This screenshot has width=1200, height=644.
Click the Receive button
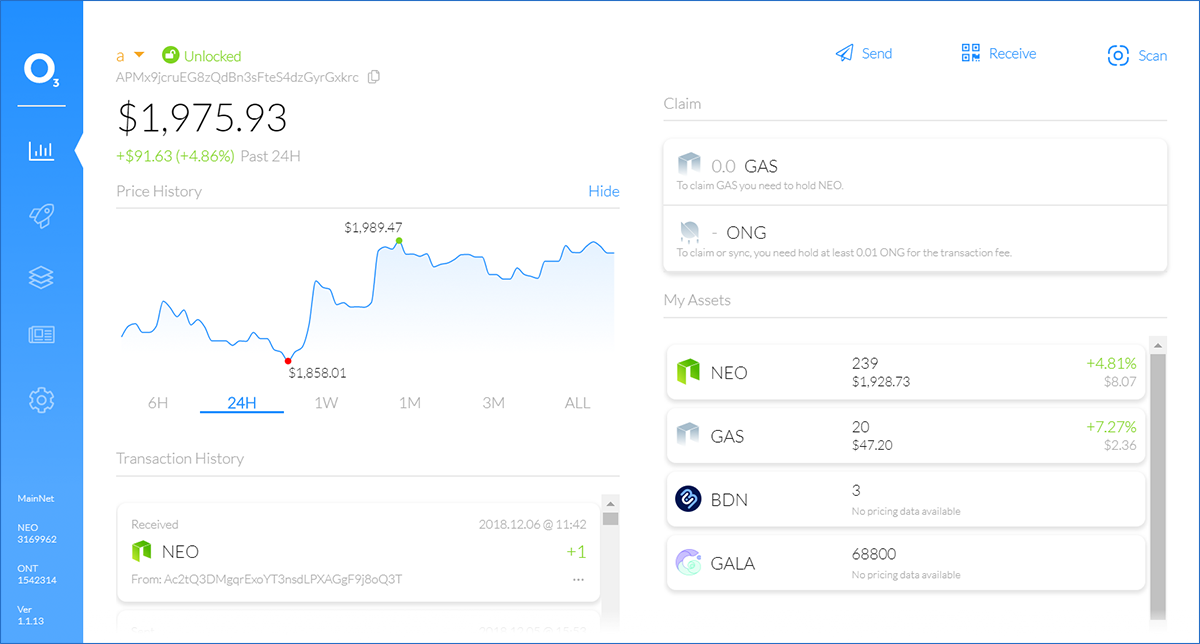[x=998, y=53]
